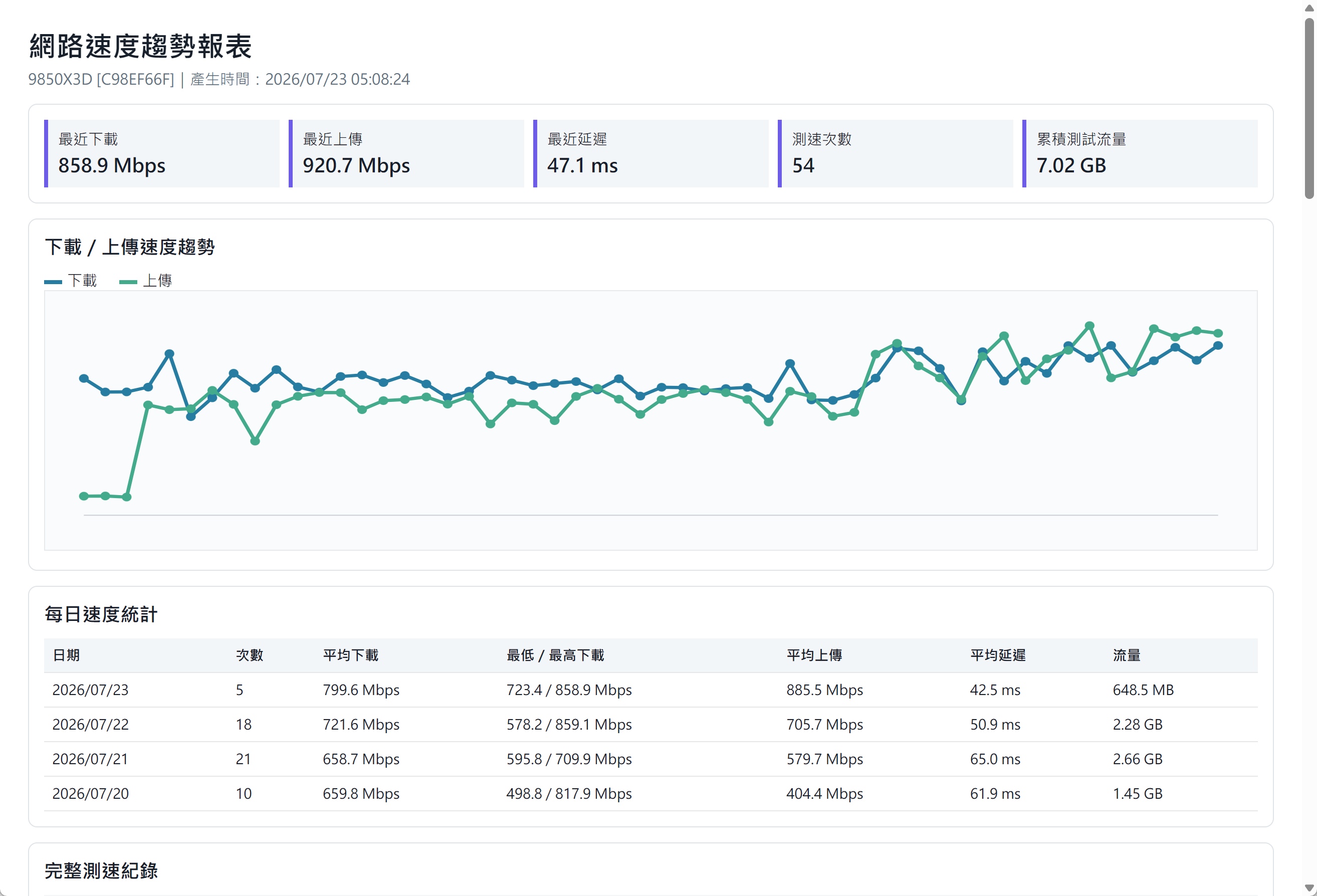Click the scrollbar up arrow
The image size is (1317, 896).
(1309, 8)
